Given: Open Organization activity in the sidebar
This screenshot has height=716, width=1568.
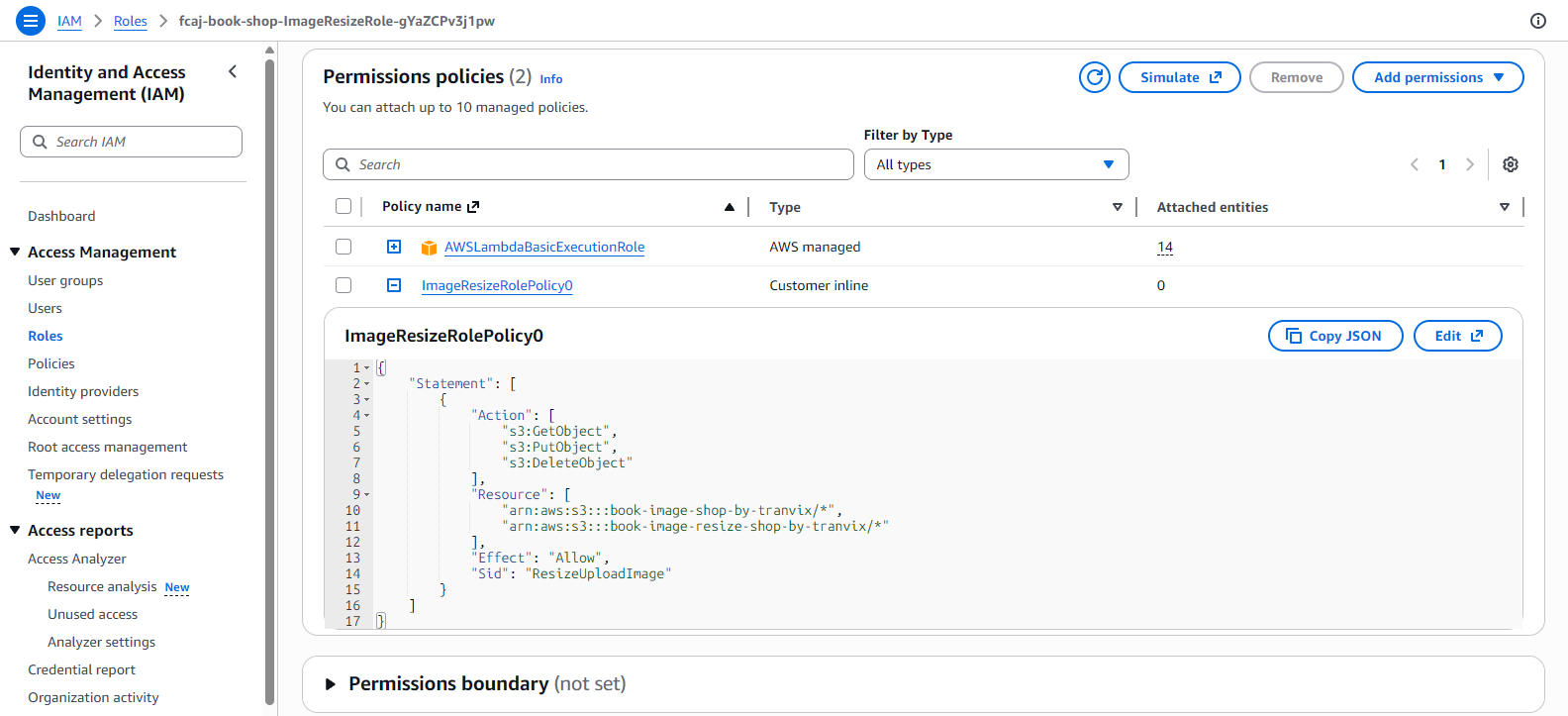Looking at the screenshot, I should coord(93,697).
